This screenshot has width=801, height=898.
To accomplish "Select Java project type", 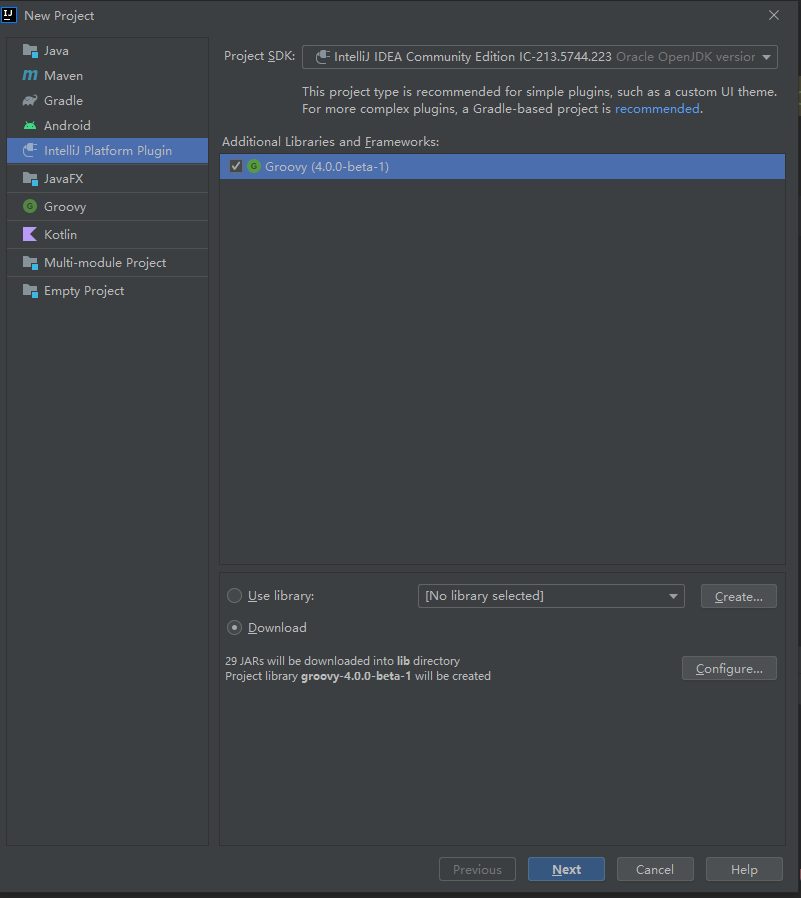I will (107, 51).
